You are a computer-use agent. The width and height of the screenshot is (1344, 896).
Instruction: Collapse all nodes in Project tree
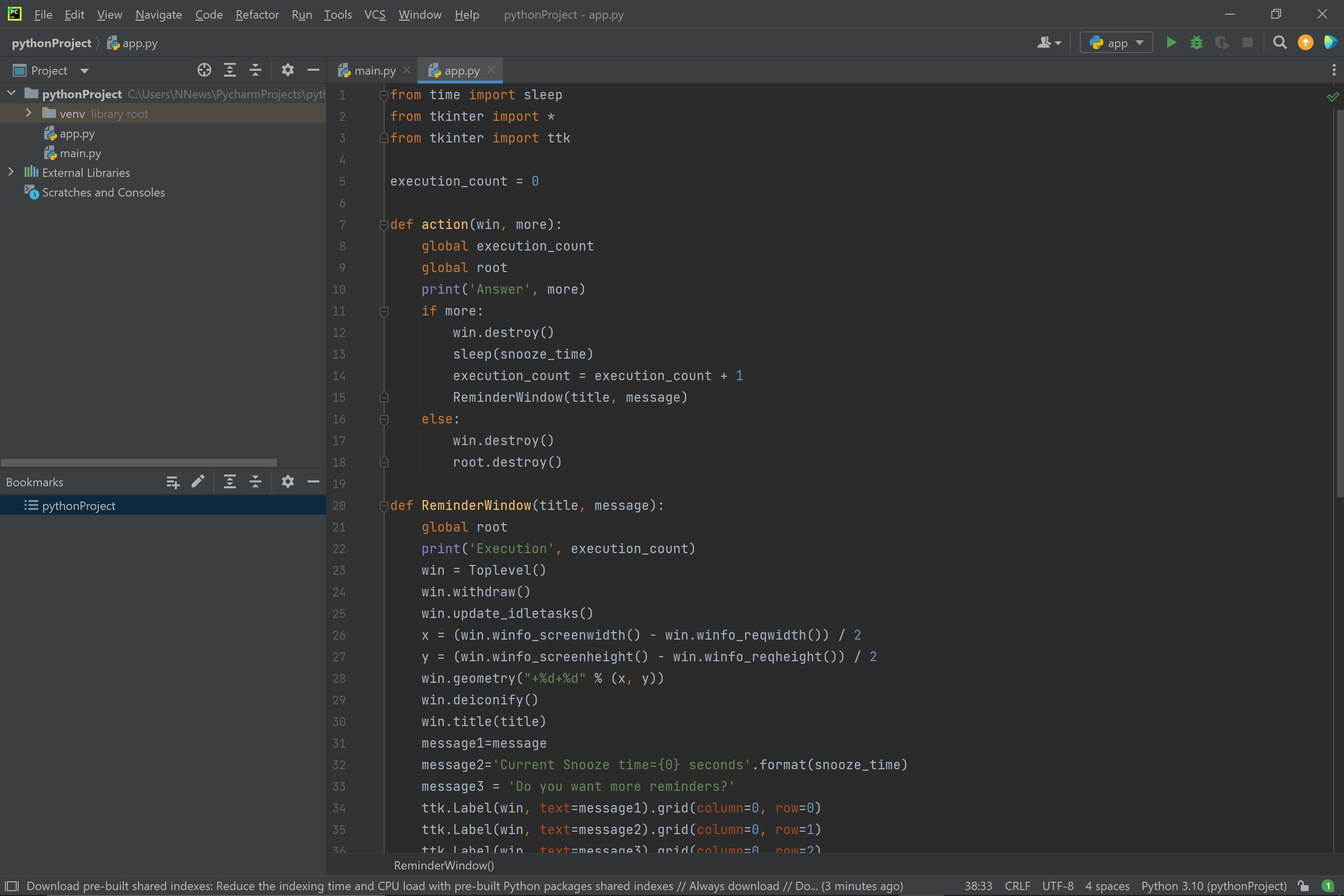(x=255, y=70)
